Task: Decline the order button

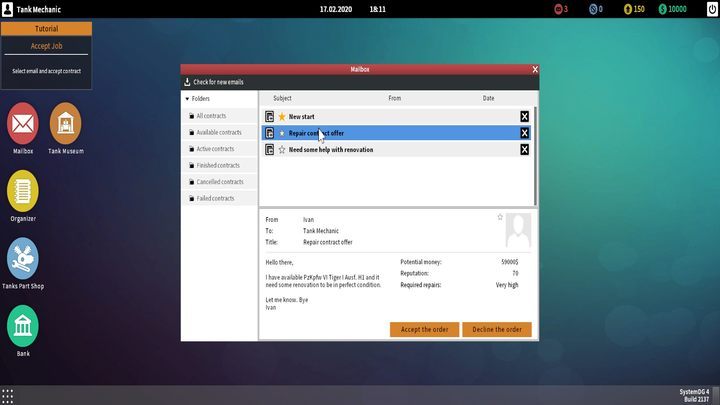Action: [497, 329]
